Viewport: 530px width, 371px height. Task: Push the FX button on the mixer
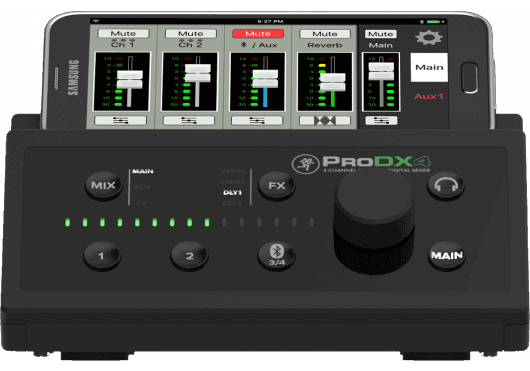coord(276,186)
